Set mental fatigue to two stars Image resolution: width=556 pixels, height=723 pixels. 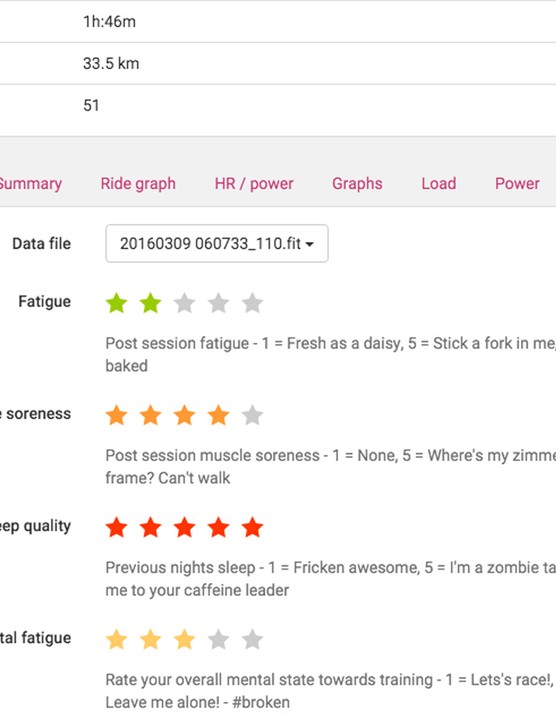(x=150, y=639)
